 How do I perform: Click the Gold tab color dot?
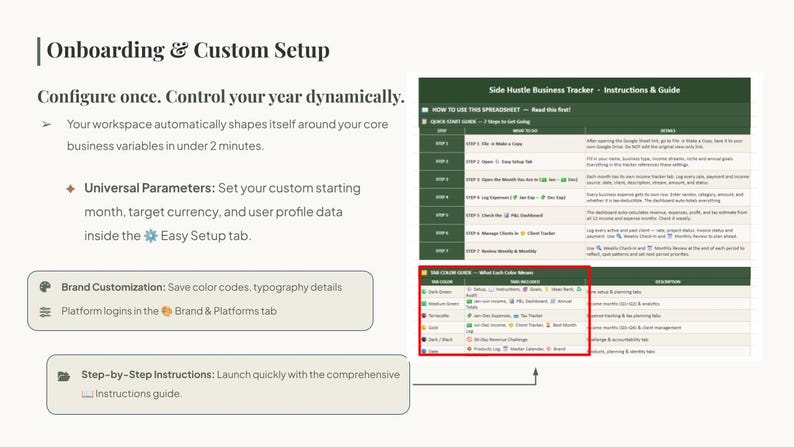tap(424, 328)
